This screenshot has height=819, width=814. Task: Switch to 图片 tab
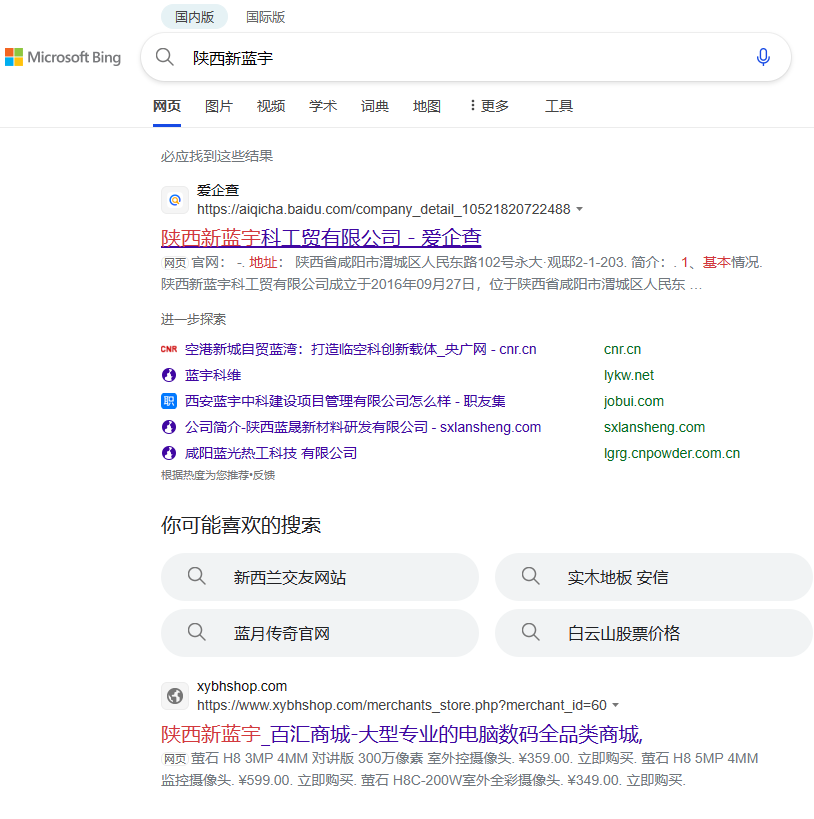point(218,106)
